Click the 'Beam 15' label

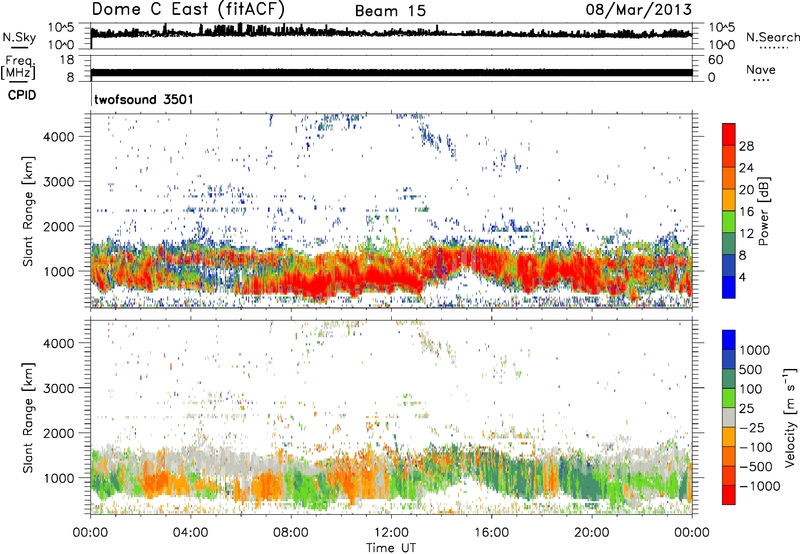tap(390, 11)
